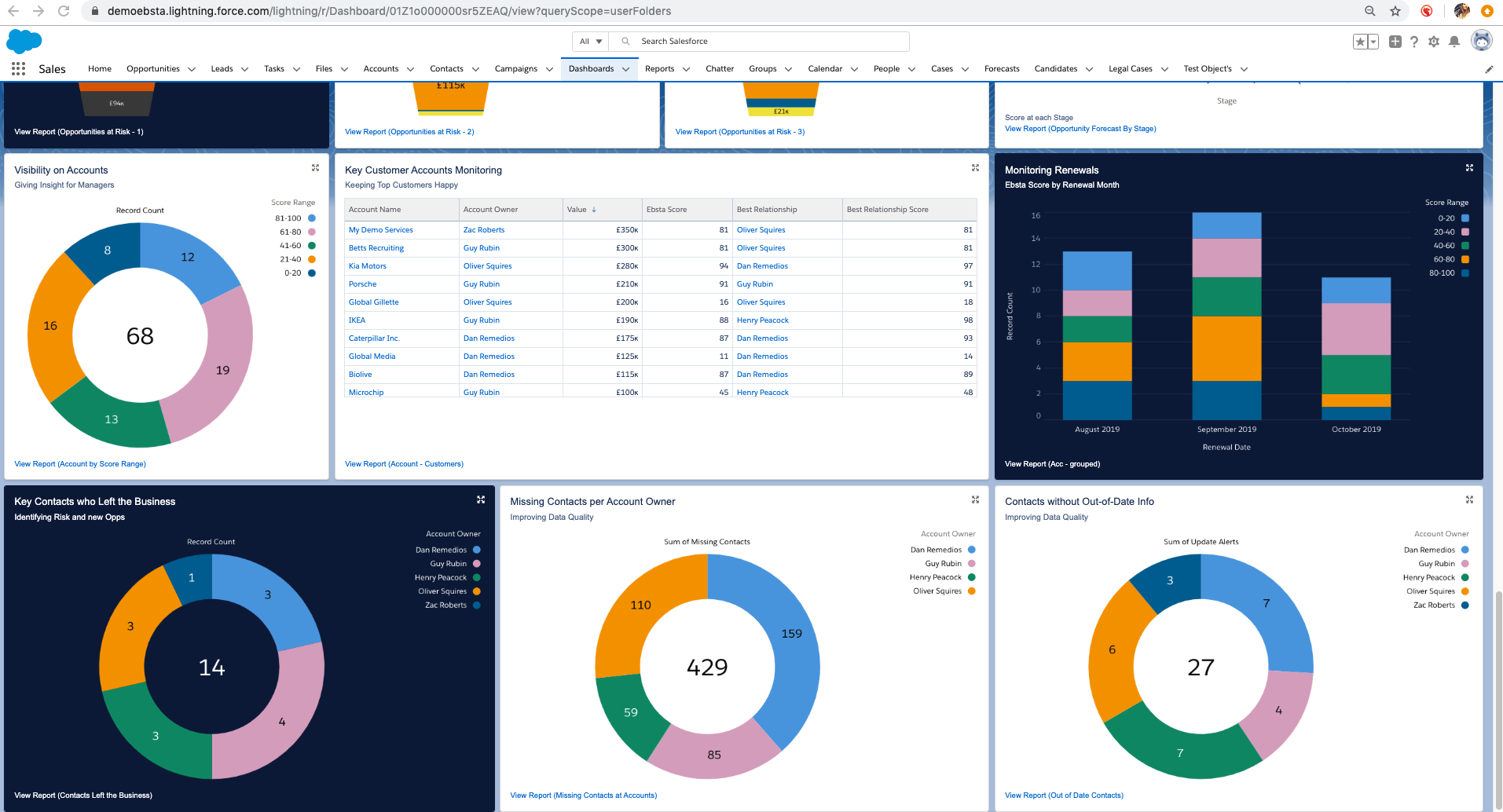Expand the Key Customer Accounts Monitoring widget
Viewport: 1503px width, 812px height.
[975, 168]
